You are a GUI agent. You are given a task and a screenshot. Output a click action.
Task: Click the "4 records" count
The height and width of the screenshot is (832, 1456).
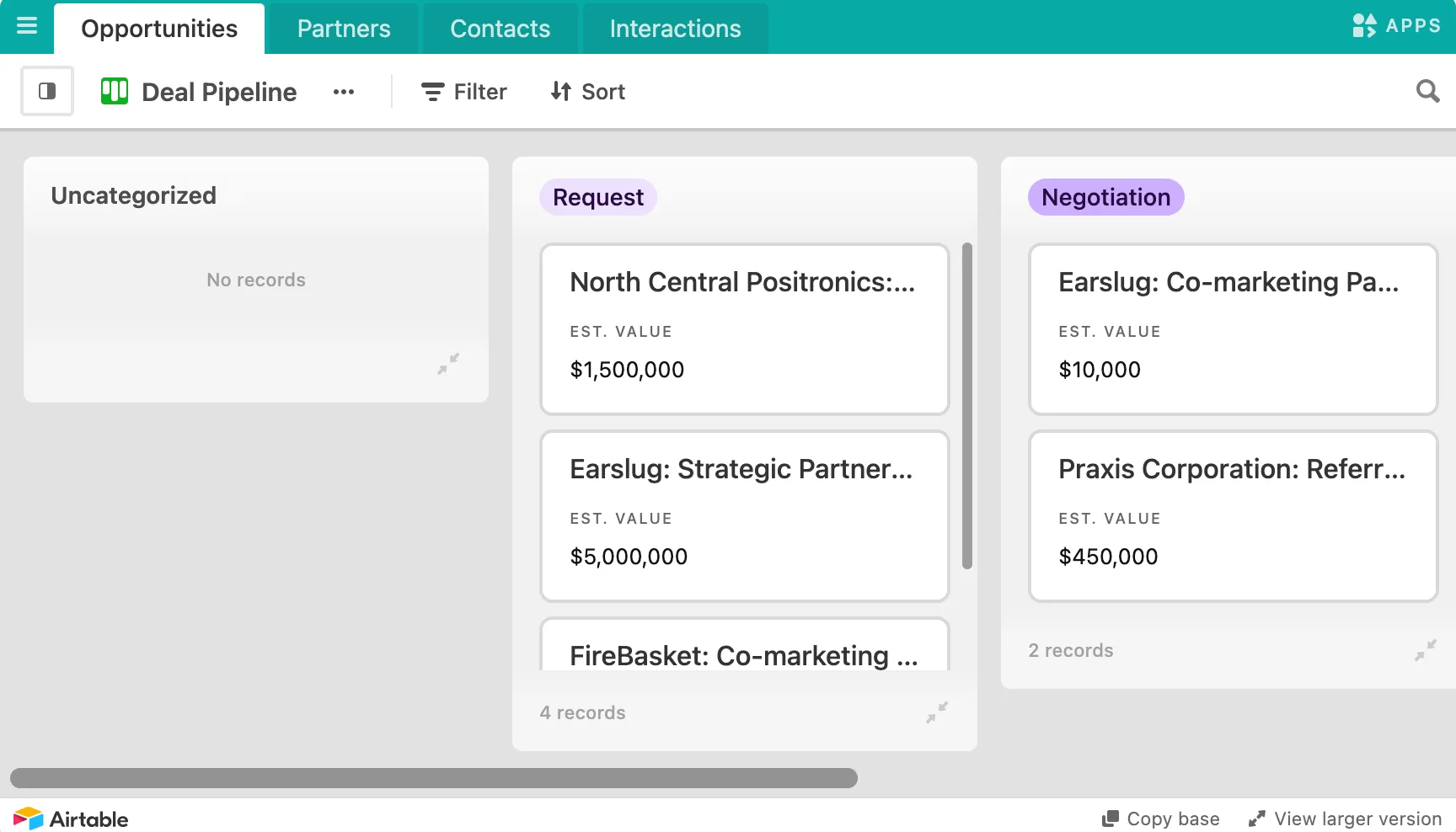click(x=582, y=712)
